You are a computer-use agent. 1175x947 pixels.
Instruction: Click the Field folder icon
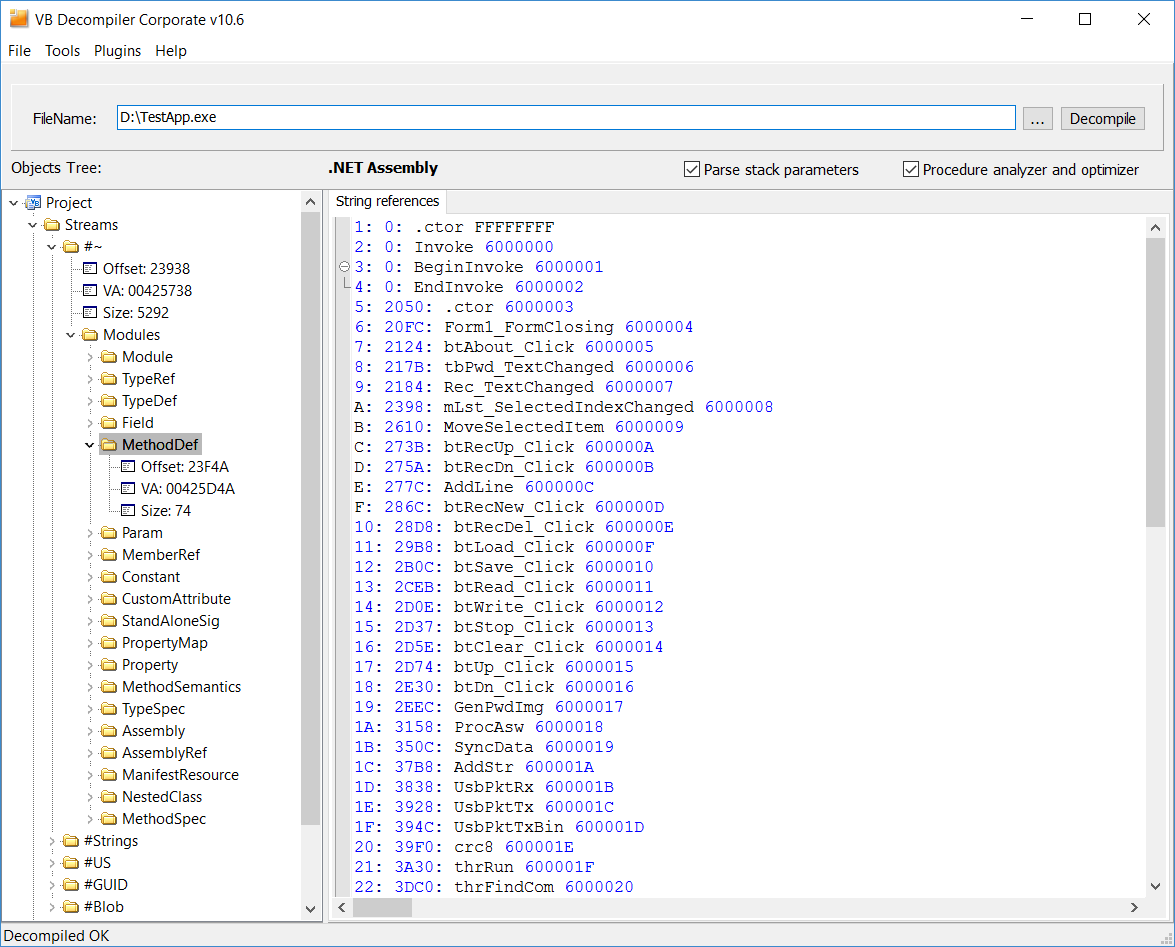point(109,423)
